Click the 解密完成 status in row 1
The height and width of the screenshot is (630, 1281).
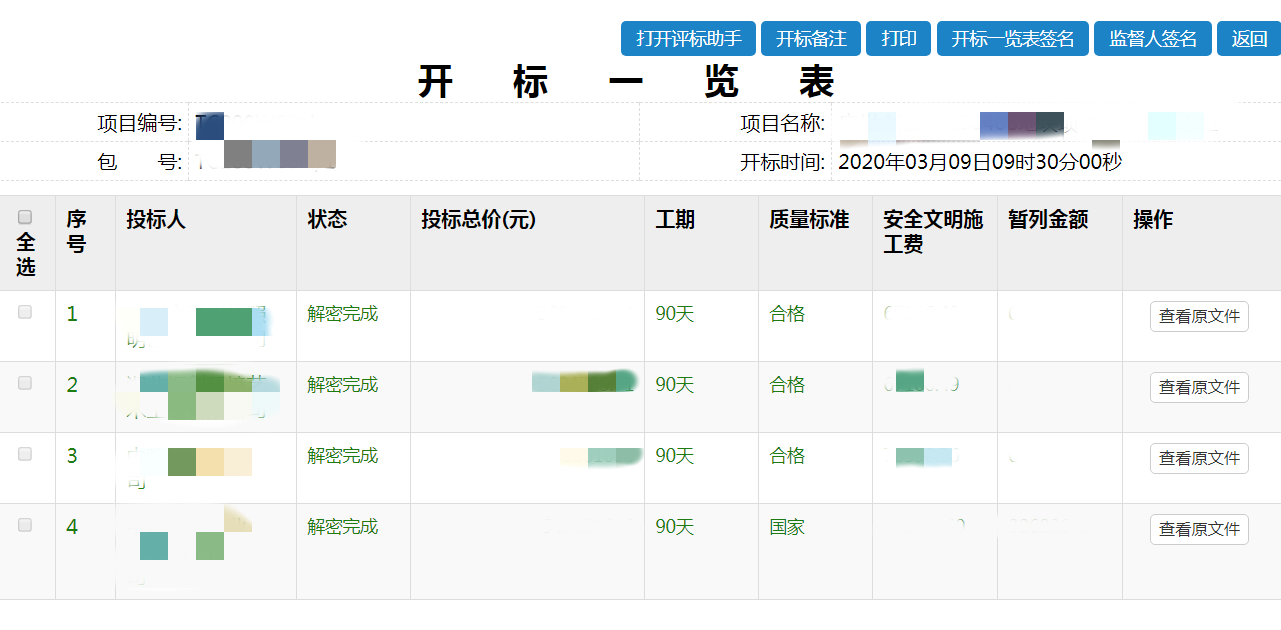pyautogui.click(x=343, y=314)
